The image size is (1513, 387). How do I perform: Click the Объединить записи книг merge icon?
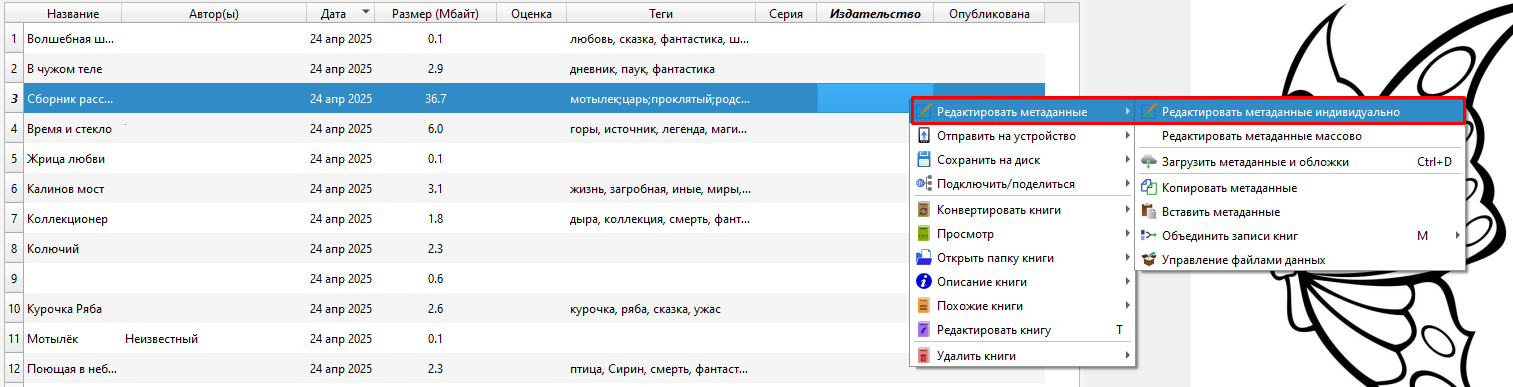pos(1149,235)
